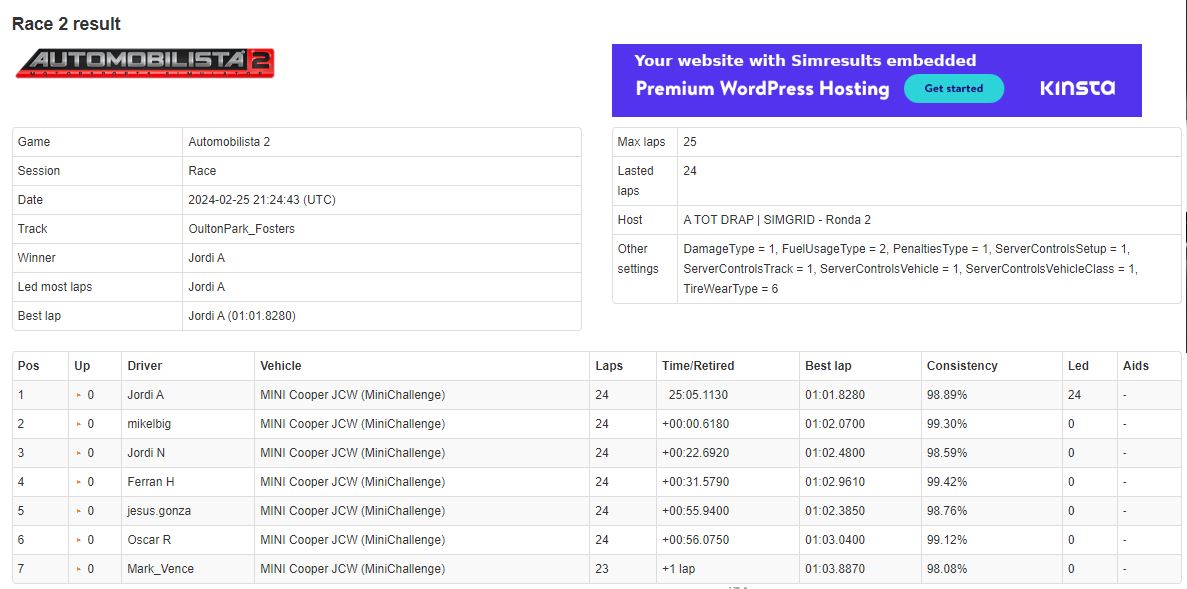This screenshot has width=1187, height=589.
Task: Click consistency value 98.76%
Action: [947, 511]
